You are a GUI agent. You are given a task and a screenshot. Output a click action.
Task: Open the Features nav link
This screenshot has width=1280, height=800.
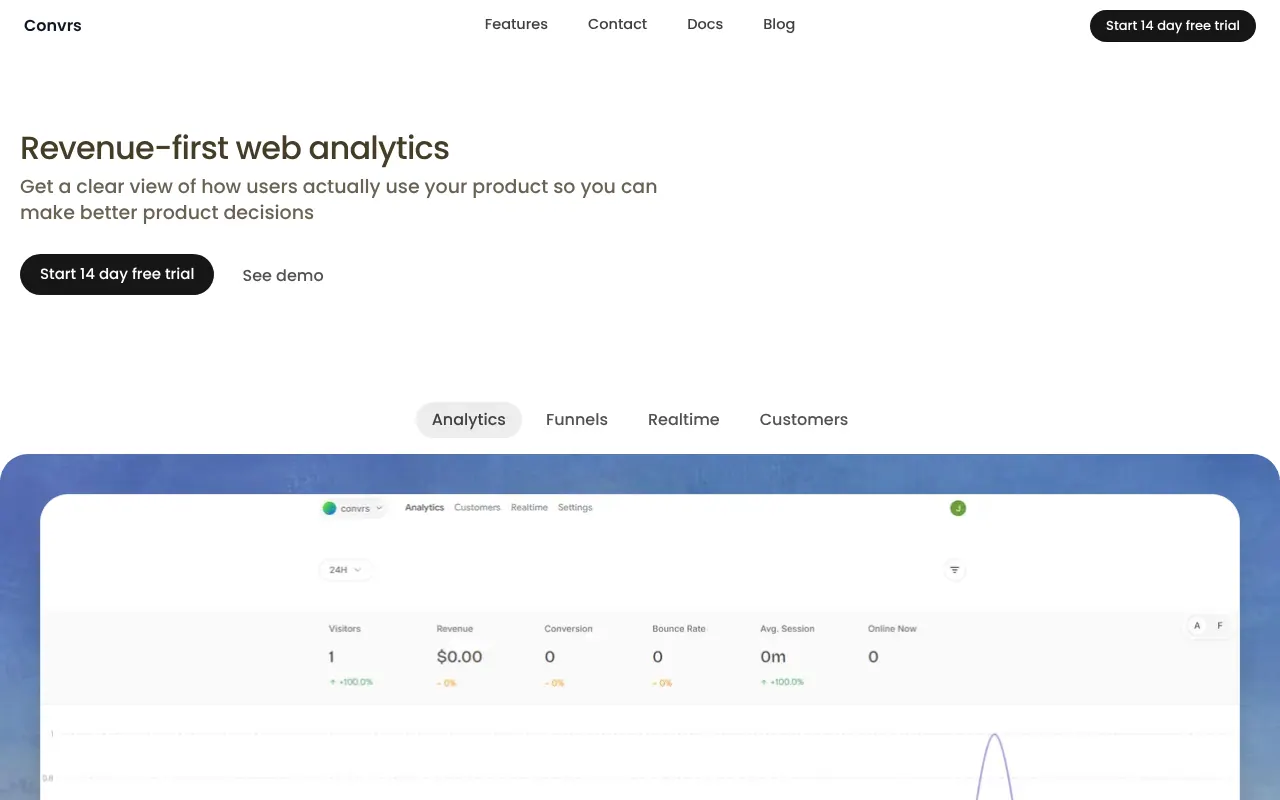[516, 24]
